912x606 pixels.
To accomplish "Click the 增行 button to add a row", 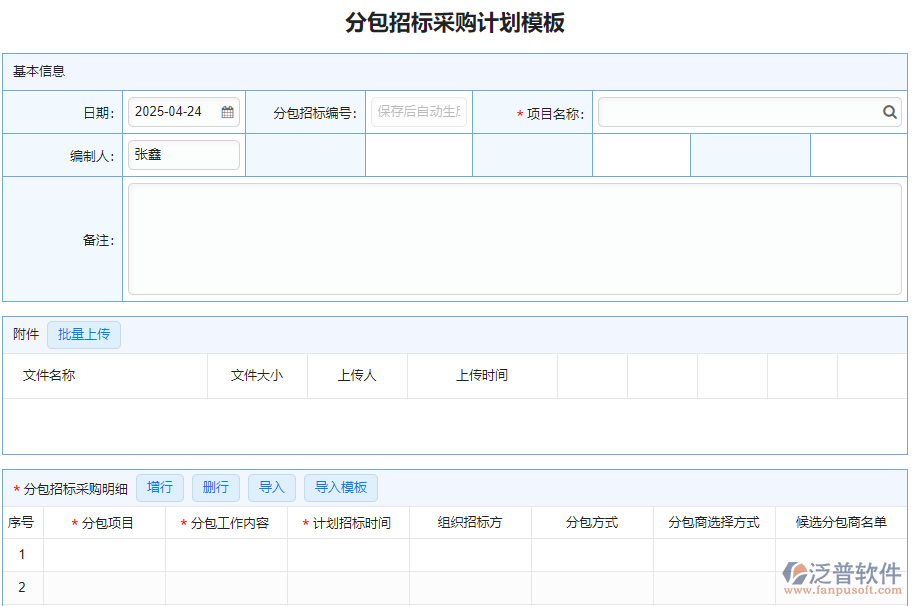I will tap(159, 488).
